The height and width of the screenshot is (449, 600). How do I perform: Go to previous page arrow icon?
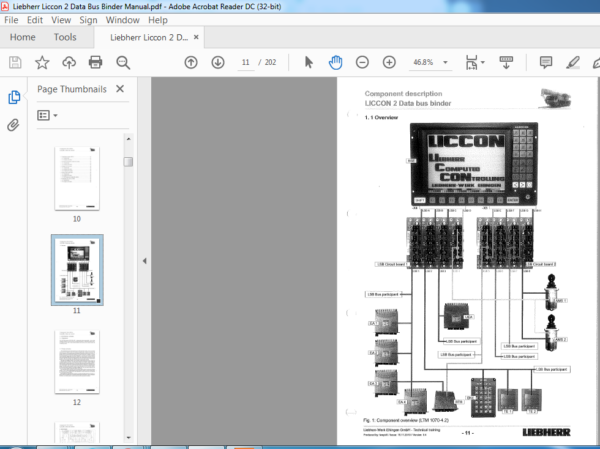191,62
